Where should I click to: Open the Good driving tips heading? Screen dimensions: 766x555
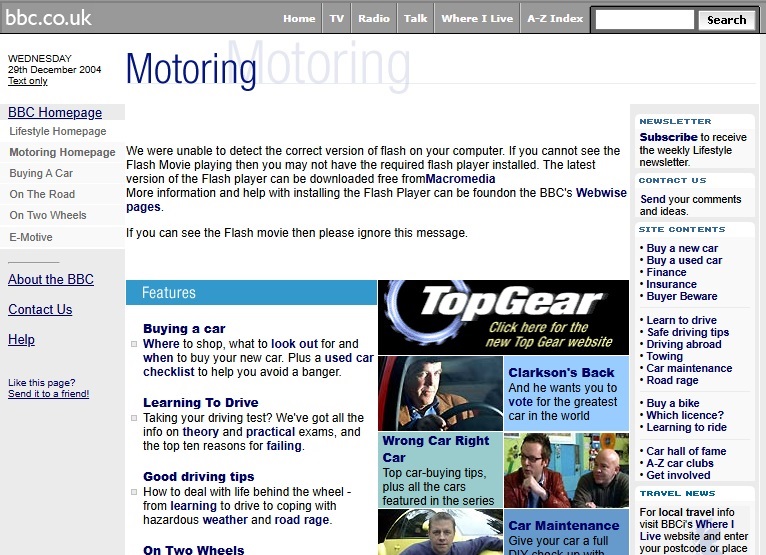(199, 476)
